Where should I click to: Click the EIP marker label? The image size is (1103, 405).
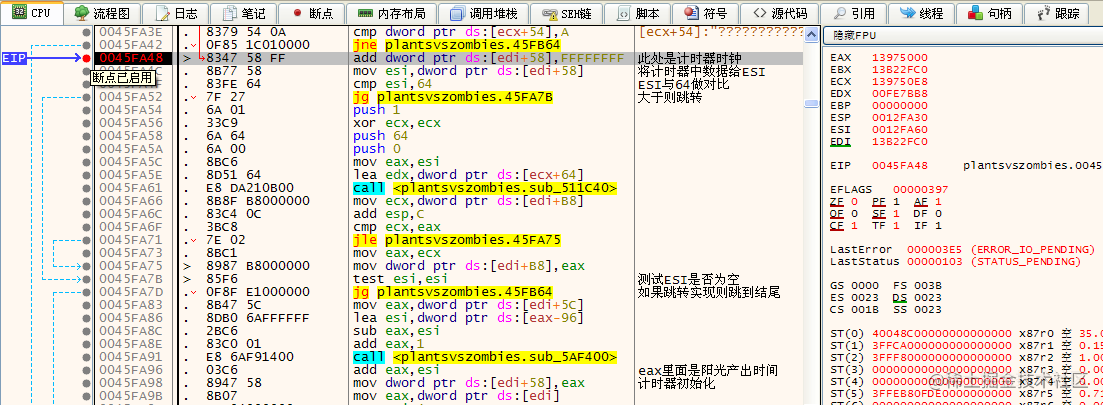tap(15, 58)
